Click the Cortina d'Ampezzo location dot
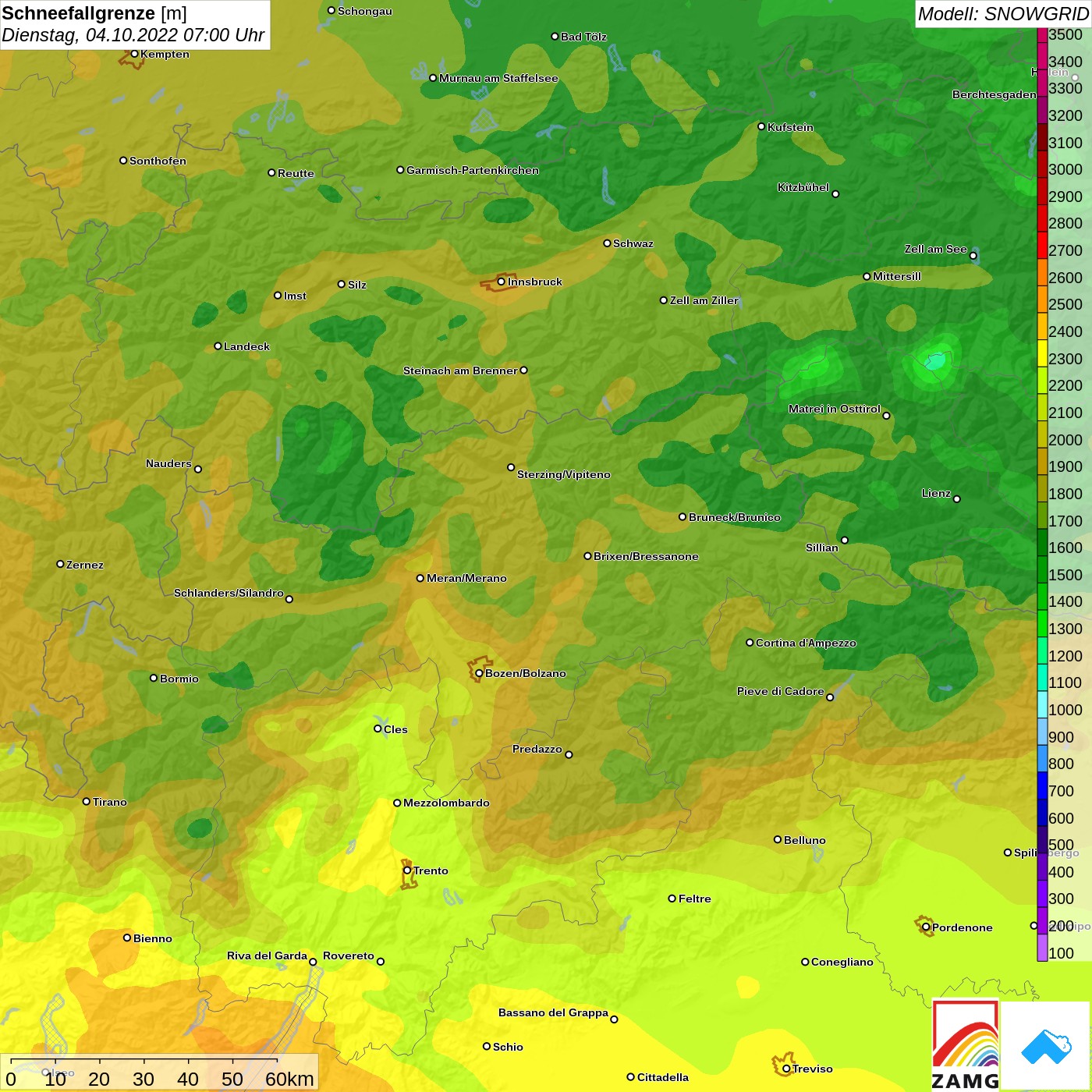Image resolution: width=1092 pixels, height=1092 pixels. 750,643
